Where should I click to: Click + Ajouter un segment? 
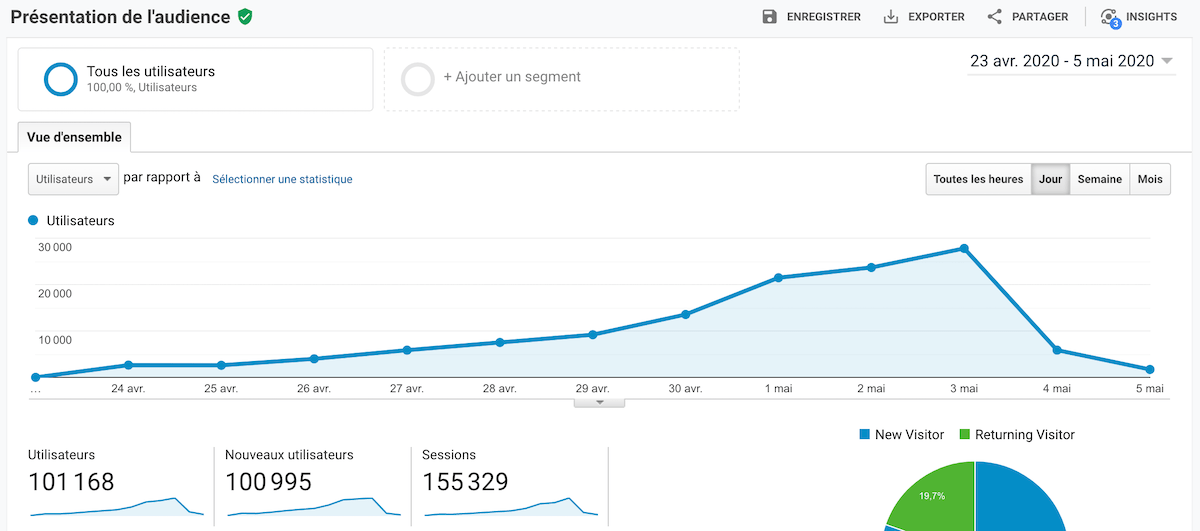pos(512,77)
